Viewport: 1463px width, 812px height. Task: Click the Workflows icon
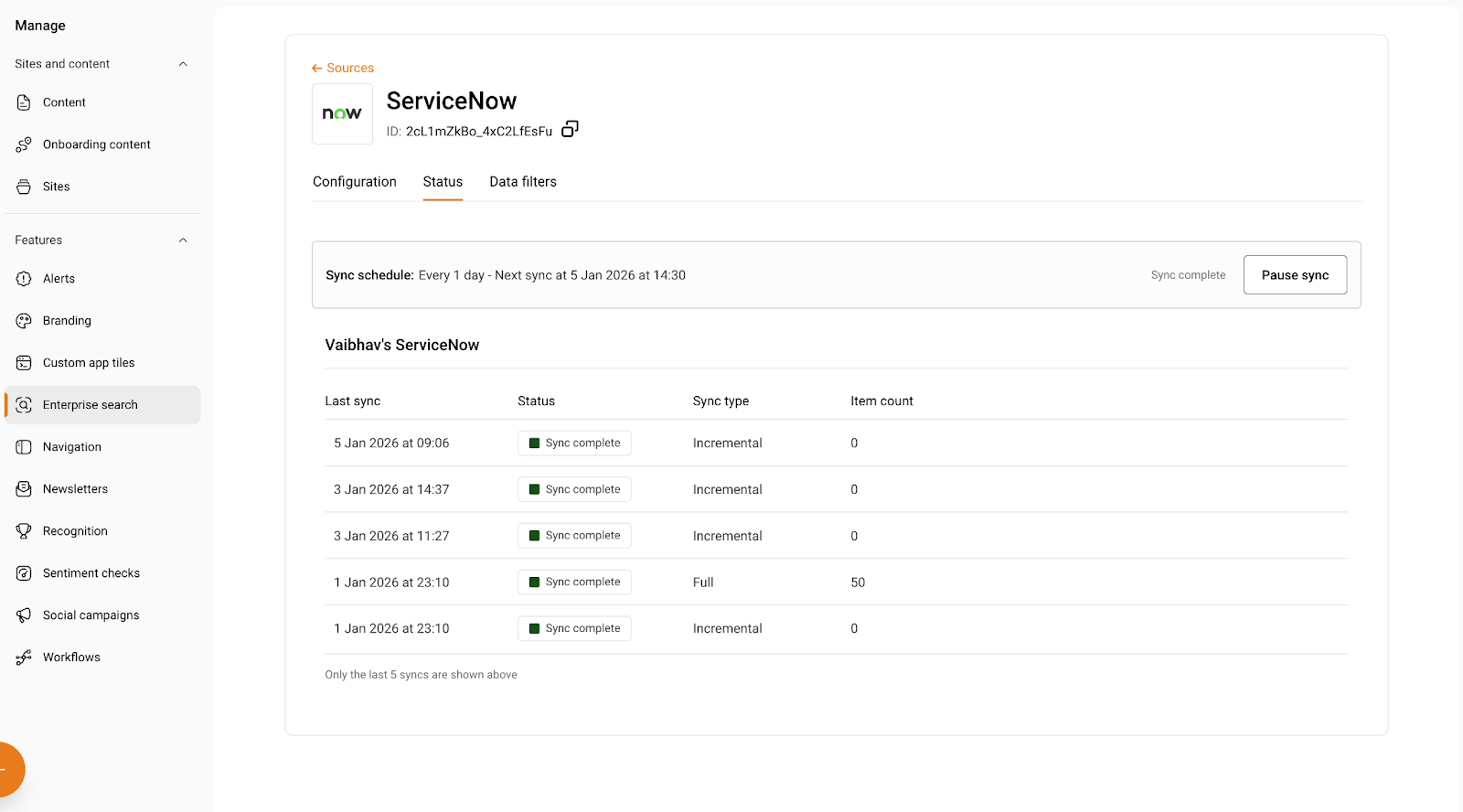(x=24, y=657)
